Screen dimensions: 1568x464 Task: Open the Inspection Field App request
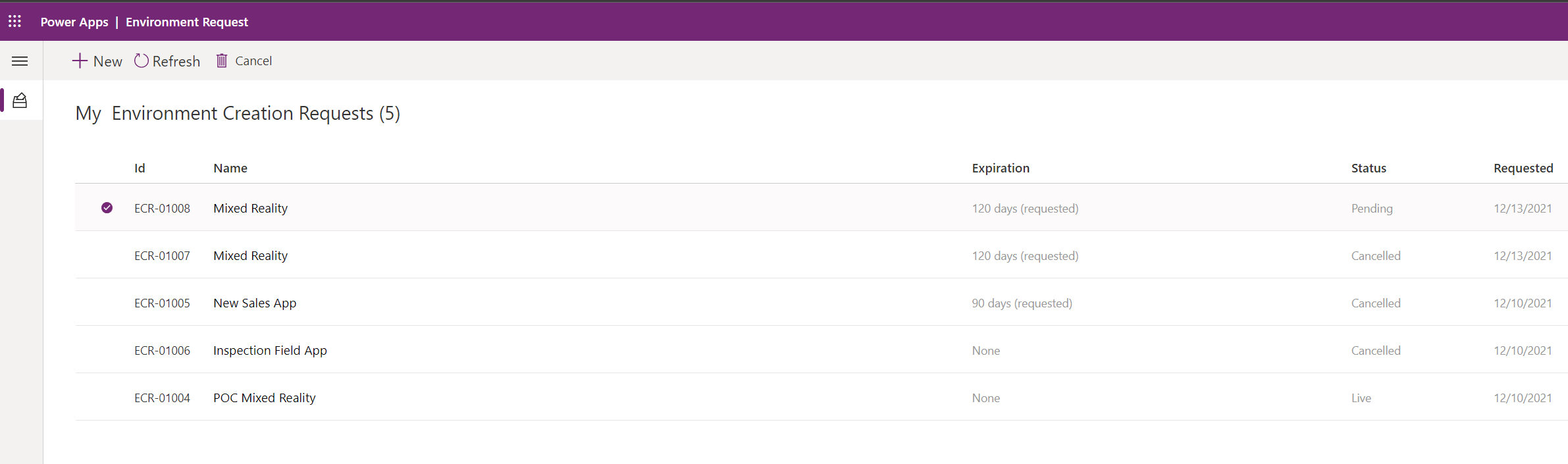pos(270,351)
